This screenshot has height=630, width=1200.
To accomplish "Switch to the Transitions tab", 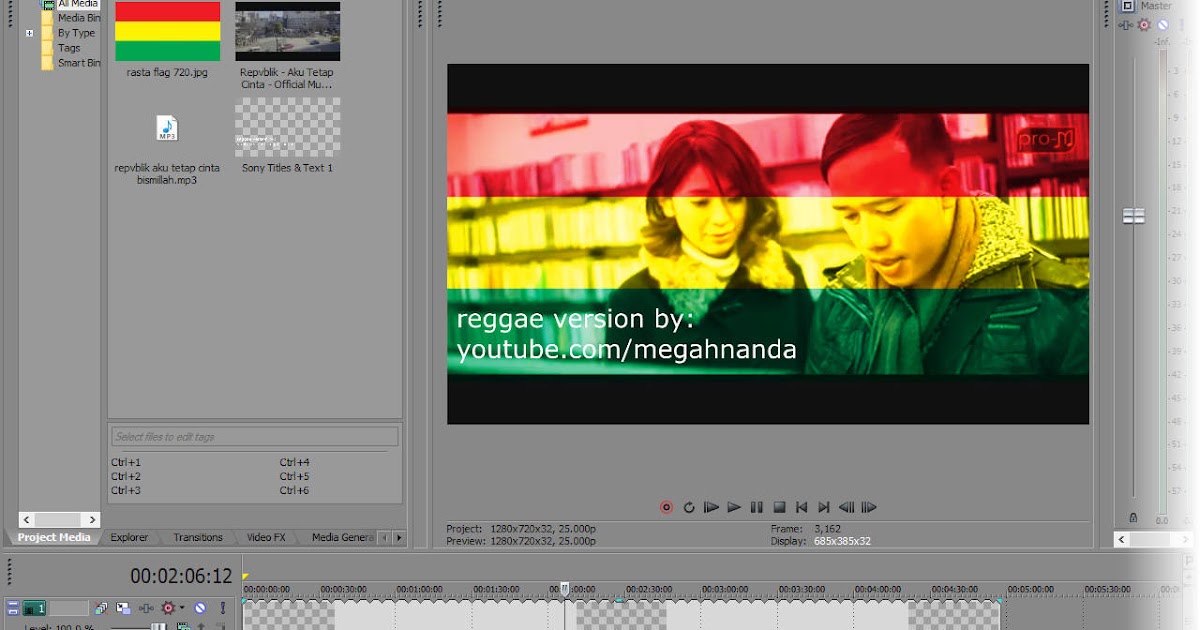I will point(198,537).
